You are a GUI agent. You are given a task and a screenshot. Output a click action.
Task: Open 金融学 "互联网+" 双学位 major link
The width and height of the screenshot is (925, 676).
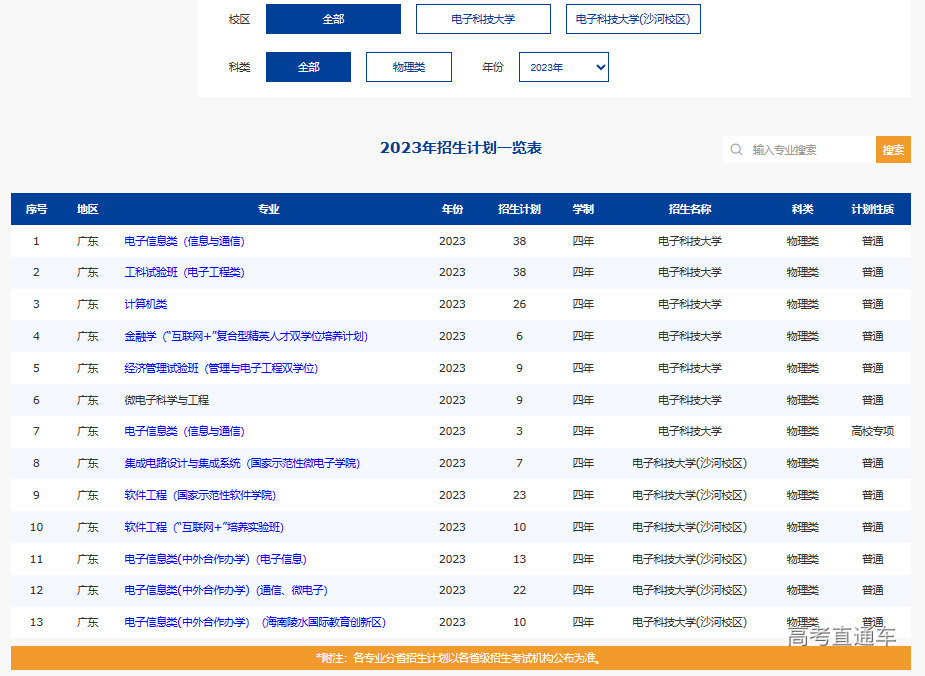coord(246,336)
